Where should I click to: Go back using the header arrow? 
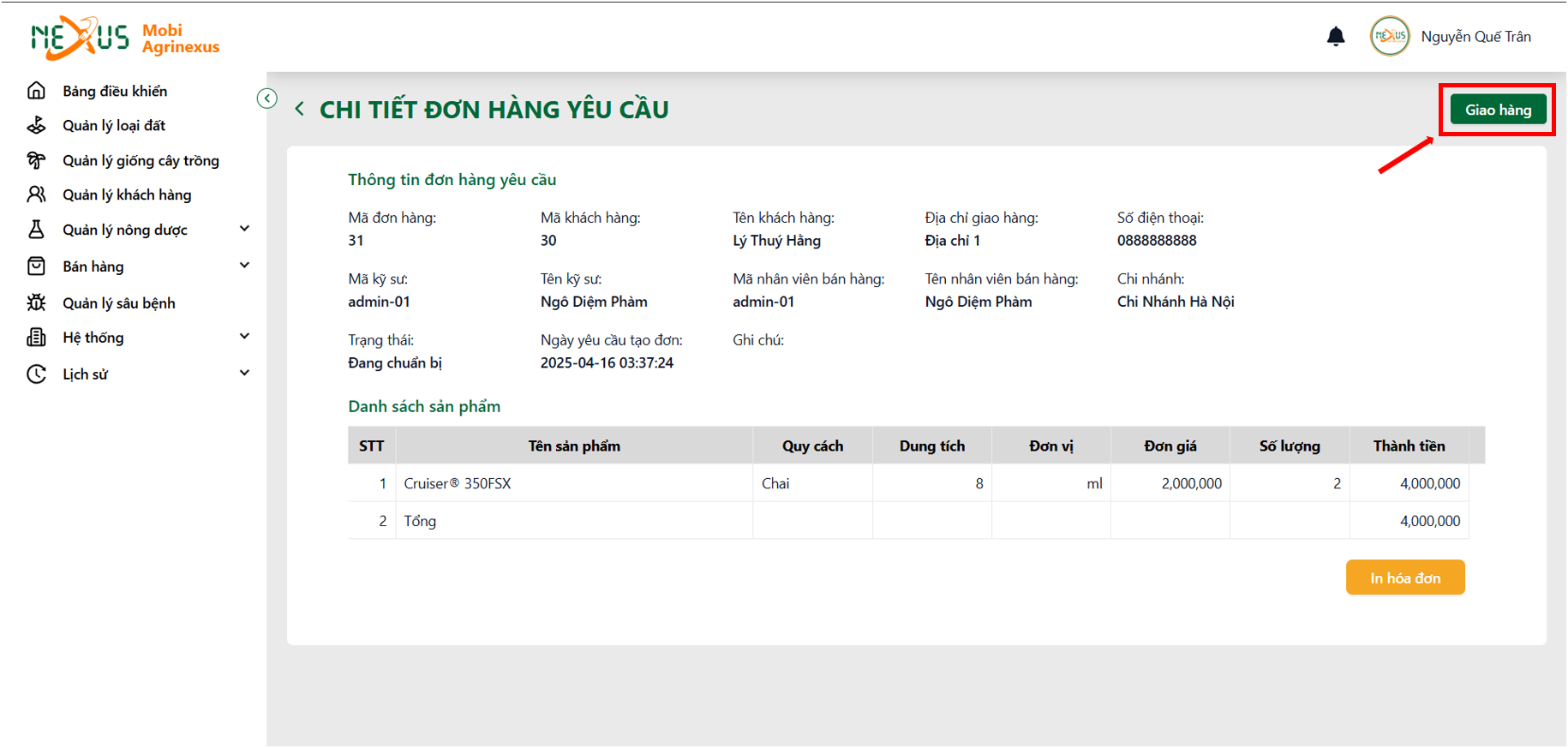[x=299, y=109]
